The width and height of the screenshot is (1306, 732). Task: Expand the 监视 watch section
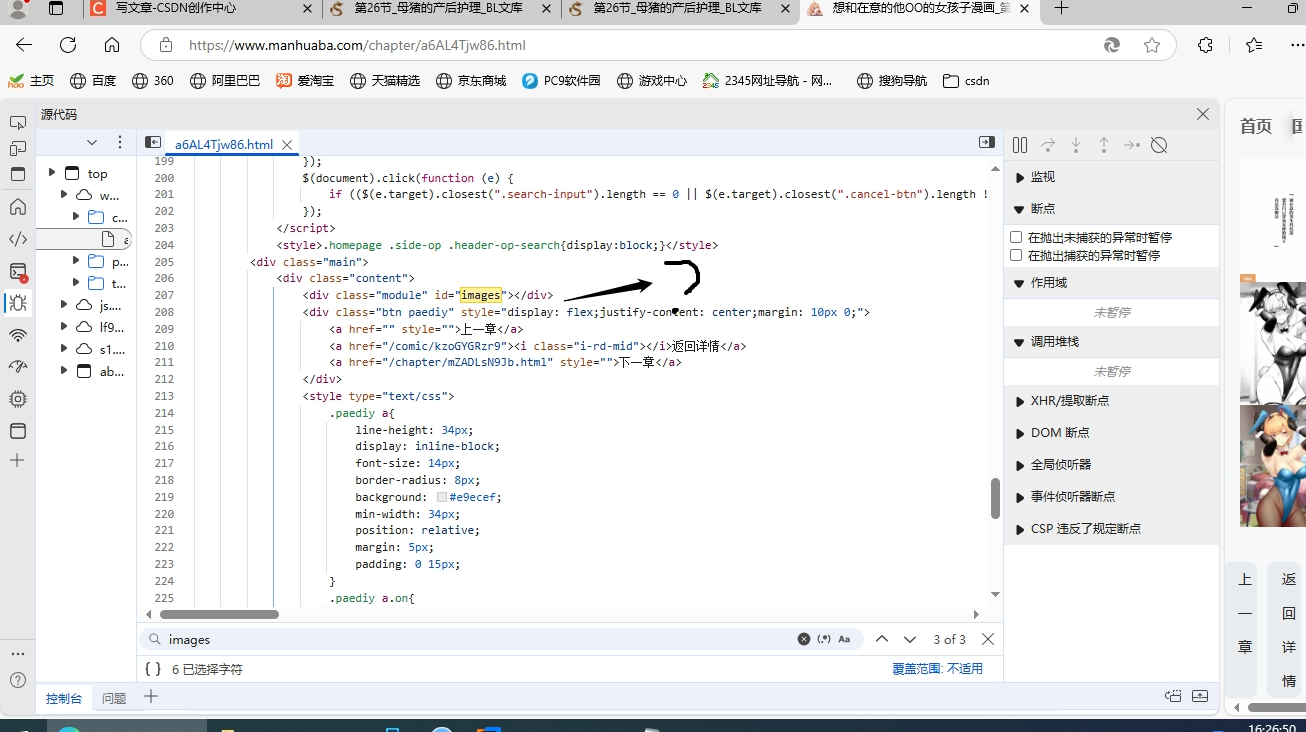[x=1112, y=177]
